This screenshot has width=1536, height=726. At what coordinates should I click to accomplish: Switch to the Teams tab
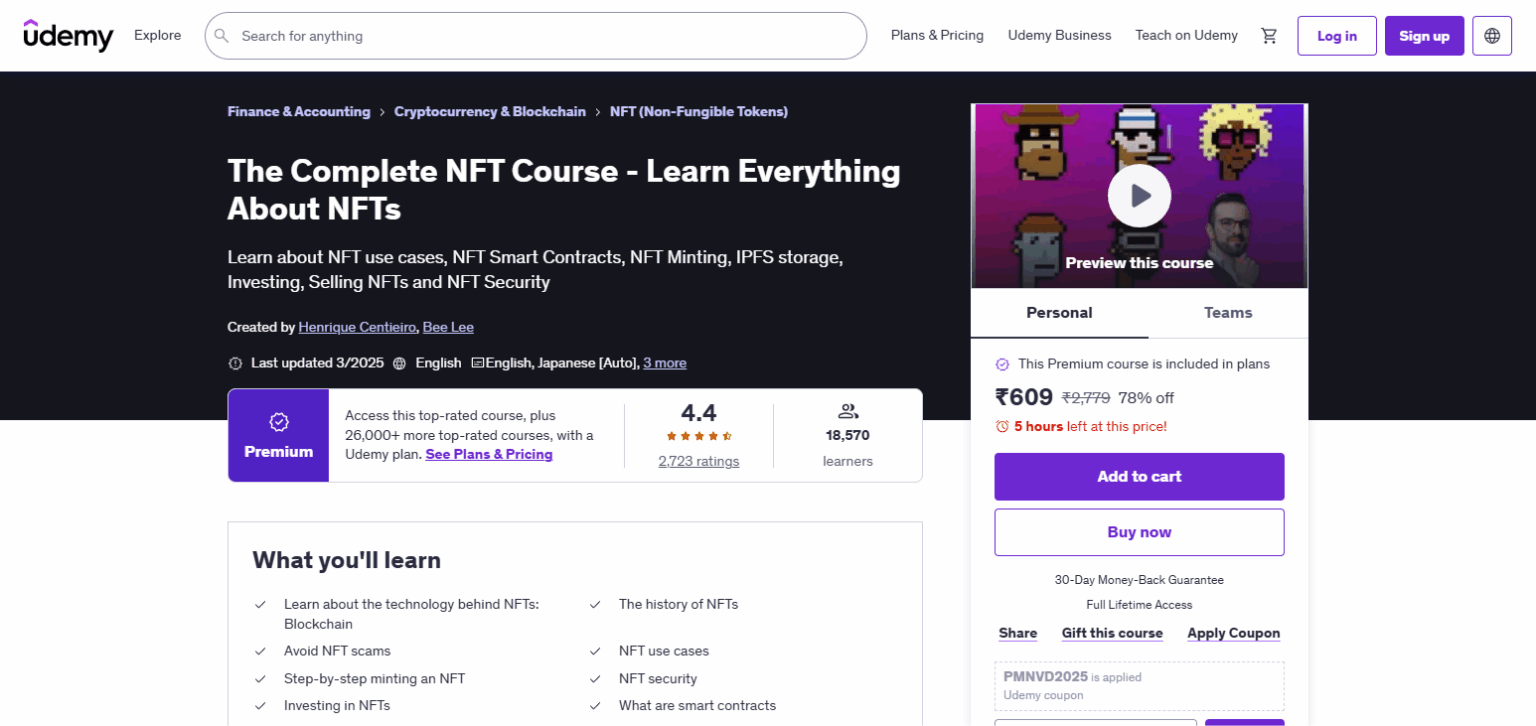pyautogui.click(x=1227, y=313)
